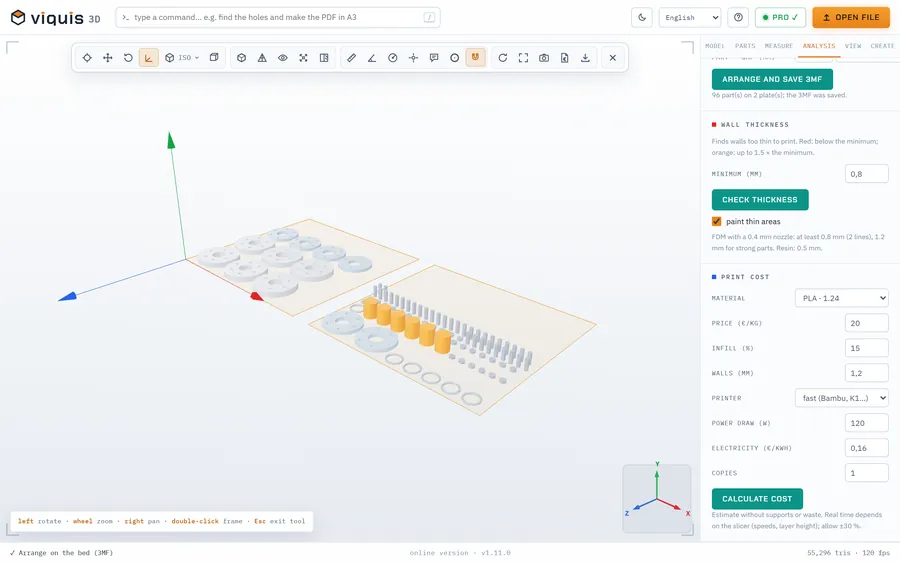Click the export document icon
This screenshot has height=562, width=900.
[x=565, y=57]
